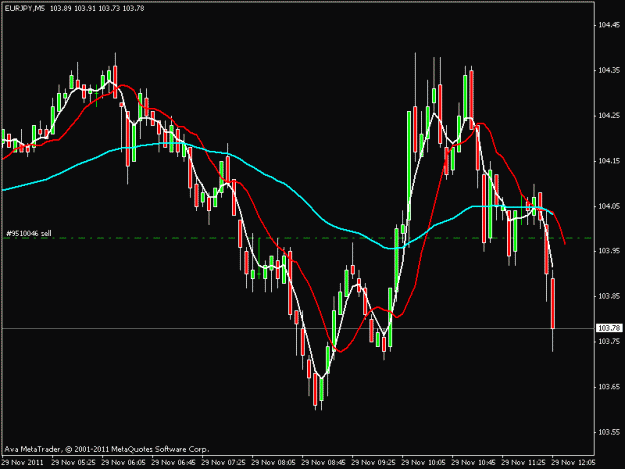Click the OHLC values 103.89 103.91 103.73 103.78
Viewport: 625px width, 469px height.
tap(97, 8)
